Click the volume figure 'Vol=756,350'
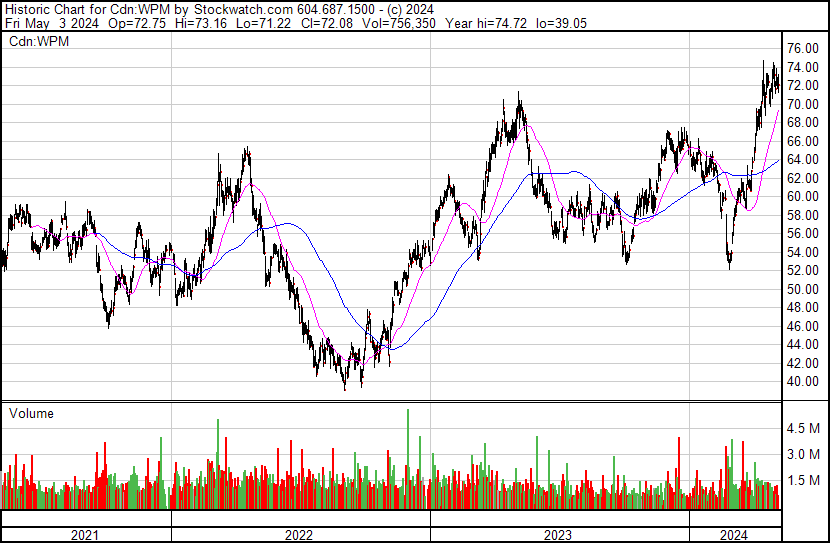 399,23
